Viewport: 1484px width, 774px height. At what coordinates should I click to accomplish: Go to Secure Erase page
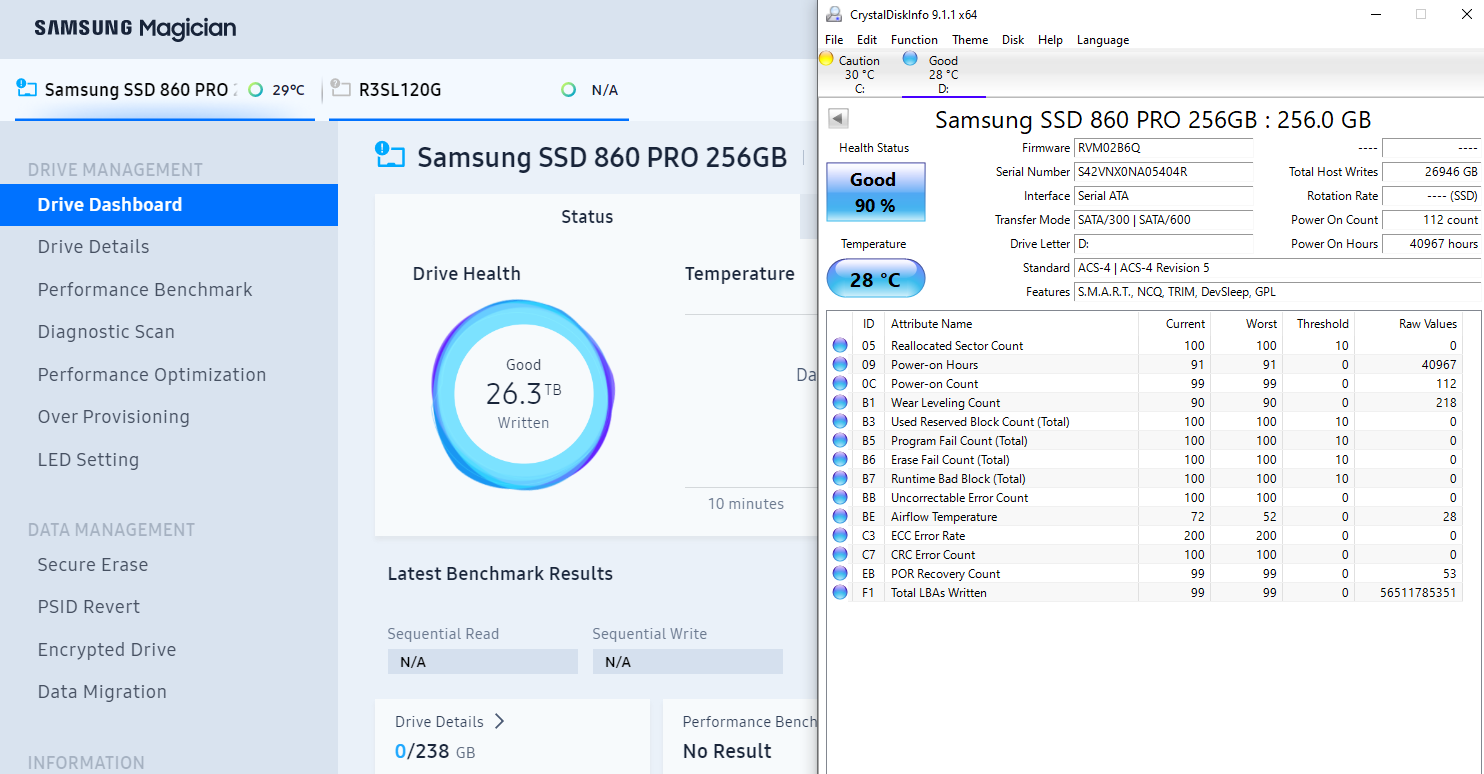click(x=93, y=565)
